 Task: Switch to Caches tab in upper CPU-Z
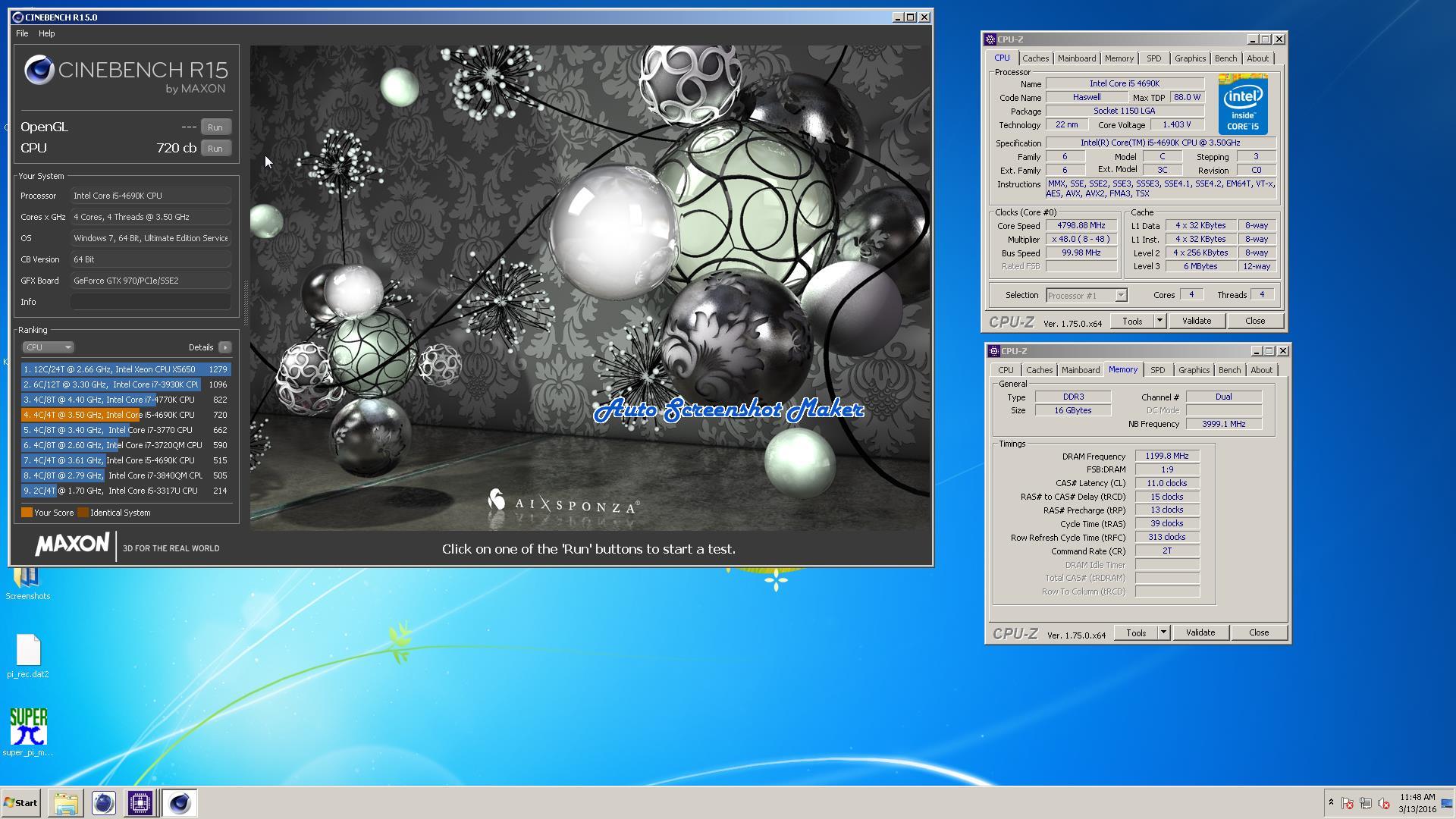1035,58
